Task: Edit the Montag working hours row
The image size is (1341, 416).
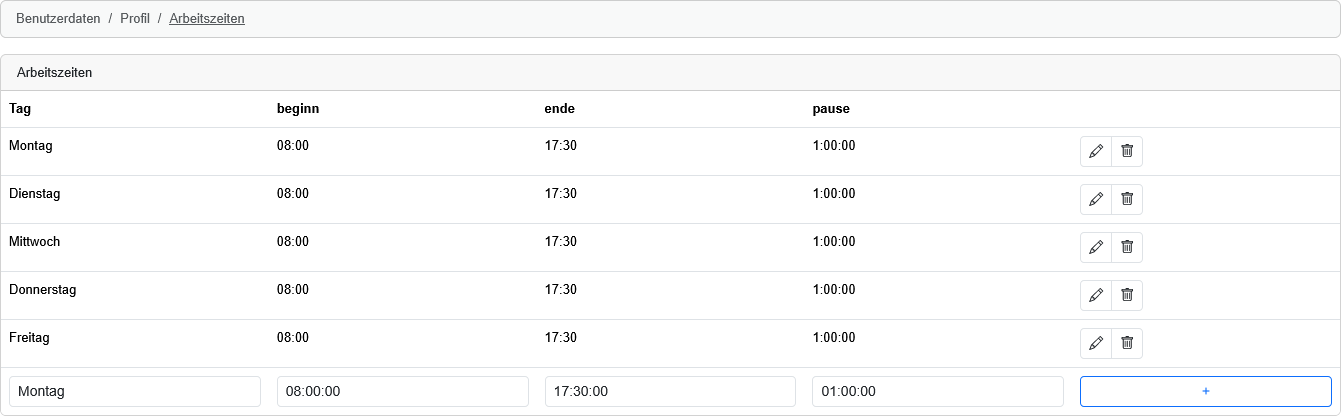Action: pyautogui.click(x=1096, y=151)
